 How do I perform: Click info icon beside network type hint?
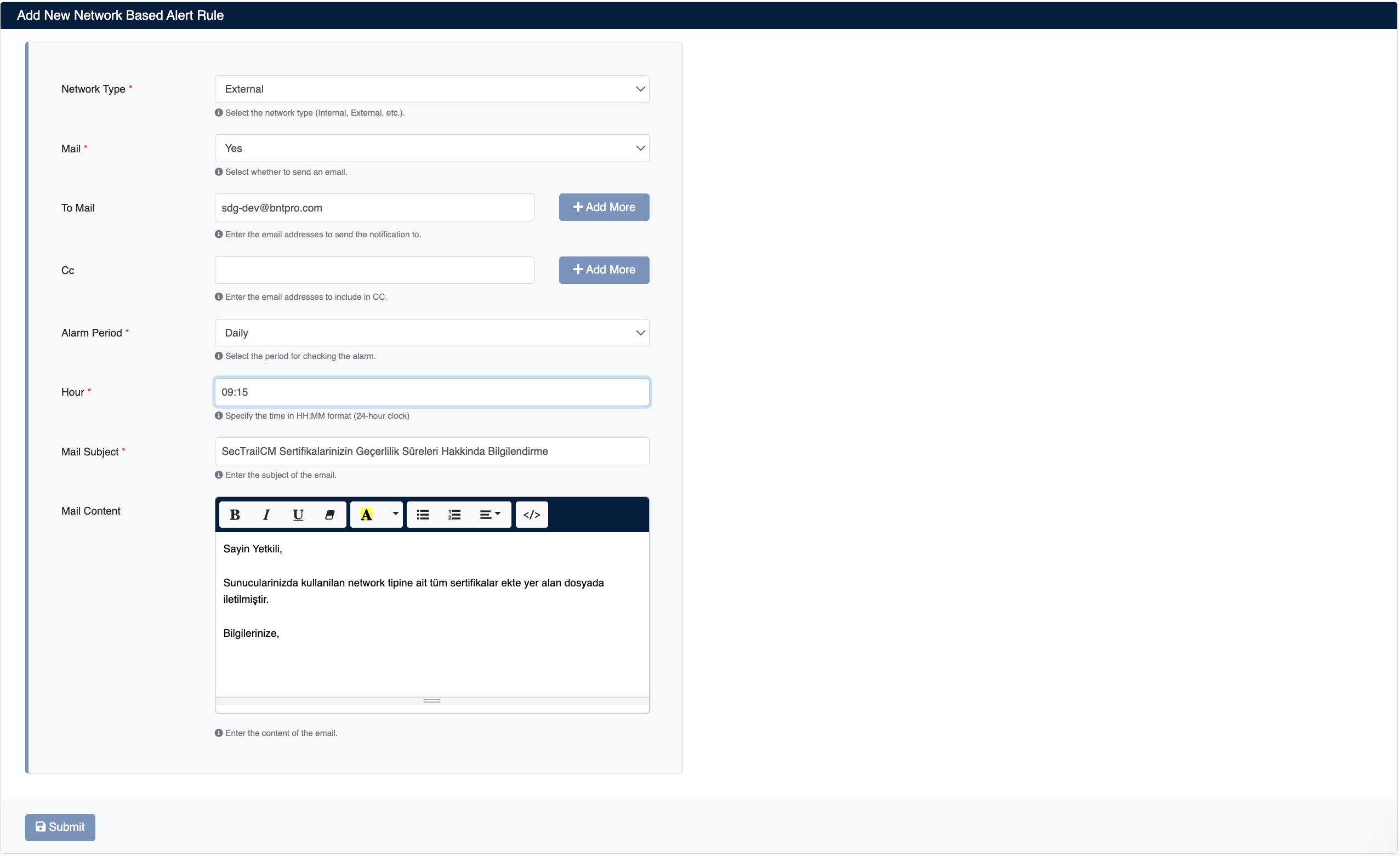(x=219, y=112)
